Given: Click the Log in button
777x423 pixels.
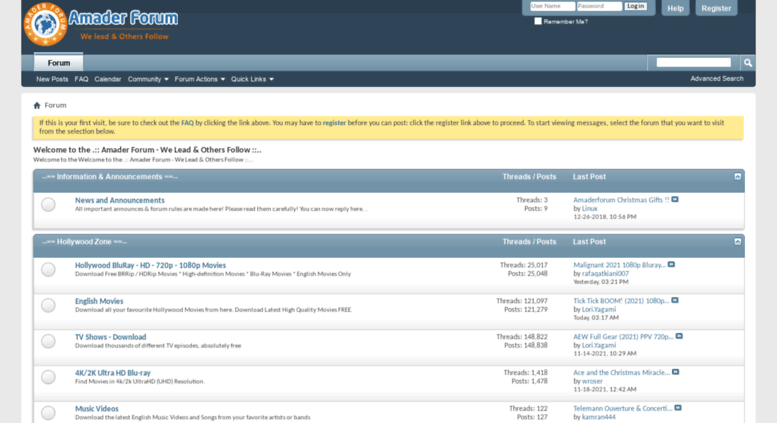Looking at the screenshot, I should 635,6.
